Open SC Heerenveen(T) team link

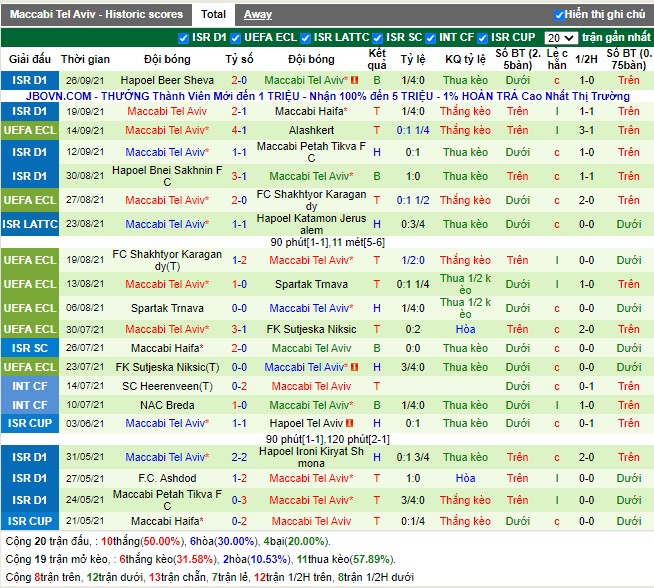(167, 387)
